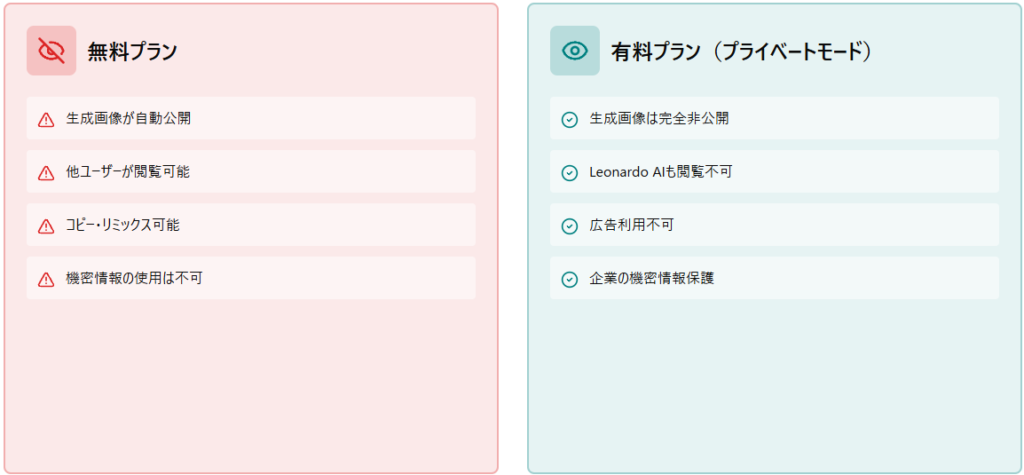The width and height of the screenshot is (1024, 475).
Task: Click warning triangle next to 生成画像が自動公開
Action: pos(46,120)
